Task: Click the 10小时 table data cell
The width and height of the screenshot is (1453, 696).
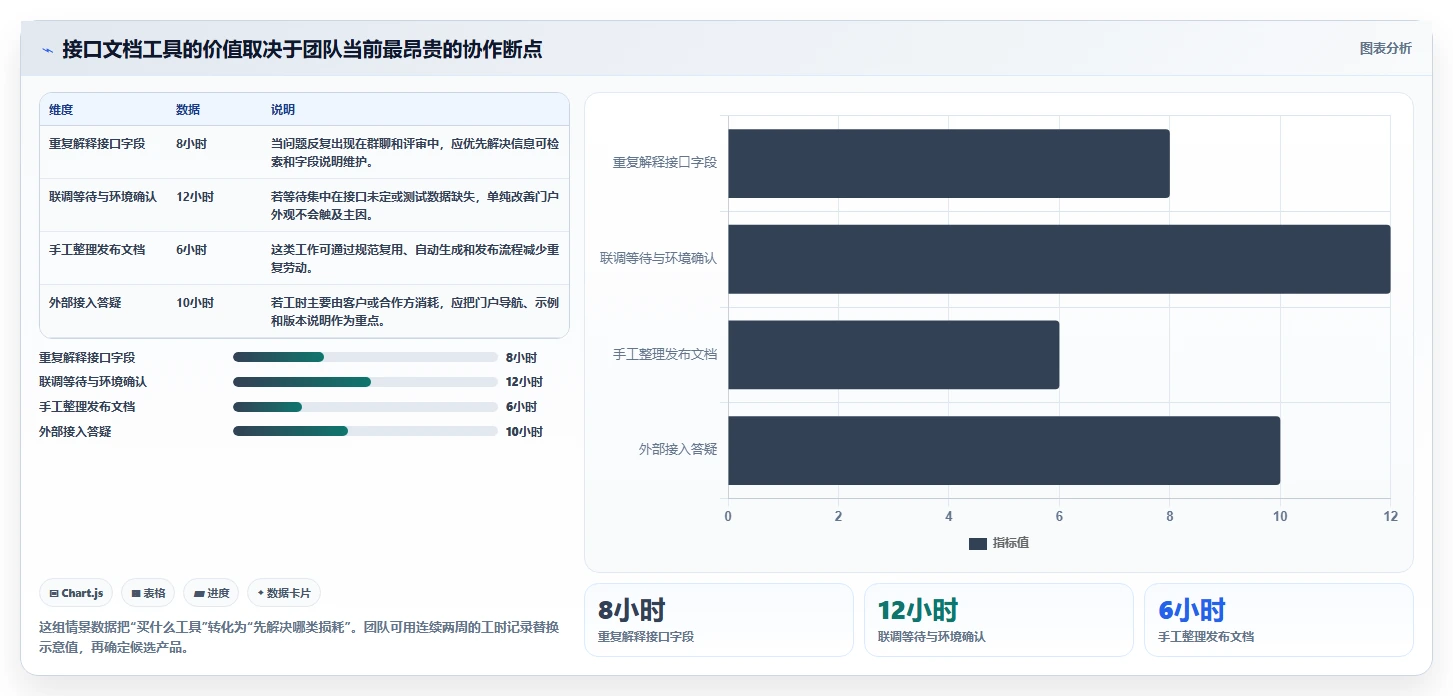Action: point(195,302)
